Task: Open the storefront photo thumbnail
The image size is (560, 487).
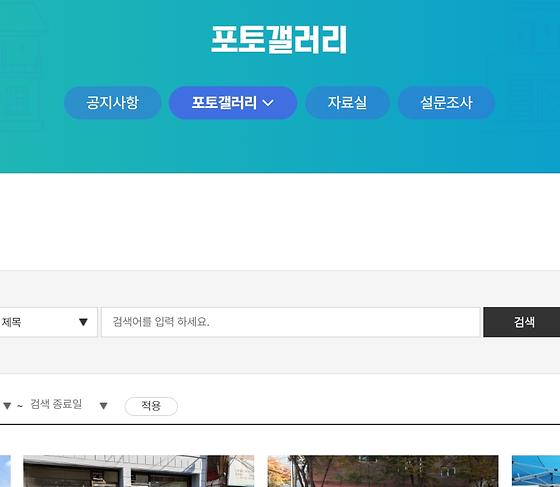Action: [x=139, y=471]
